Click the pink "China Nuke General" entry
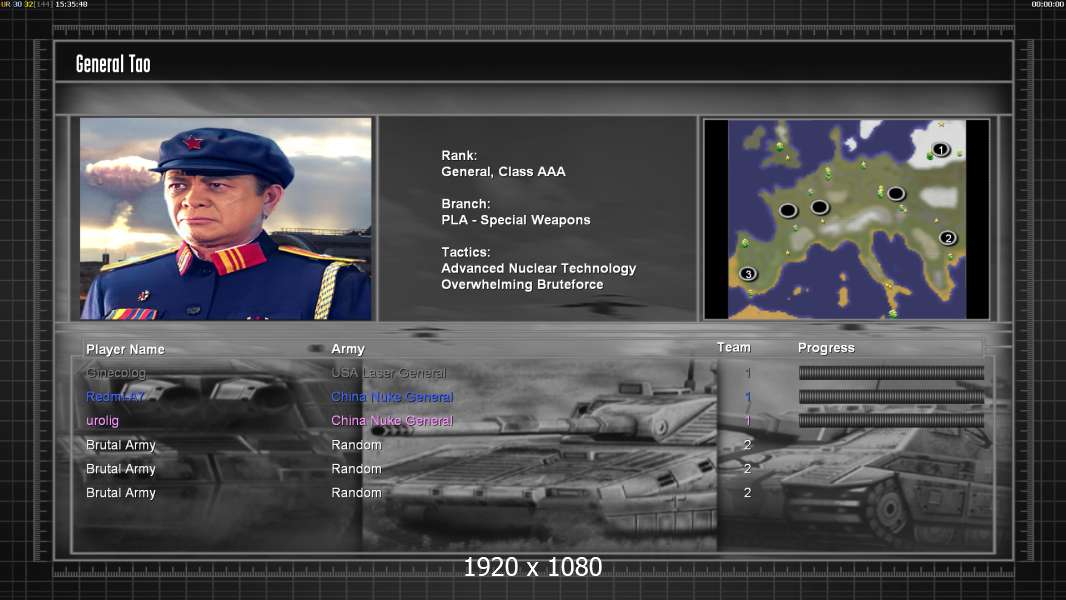This screenshot has height=600, width=1066. [392, 421]
